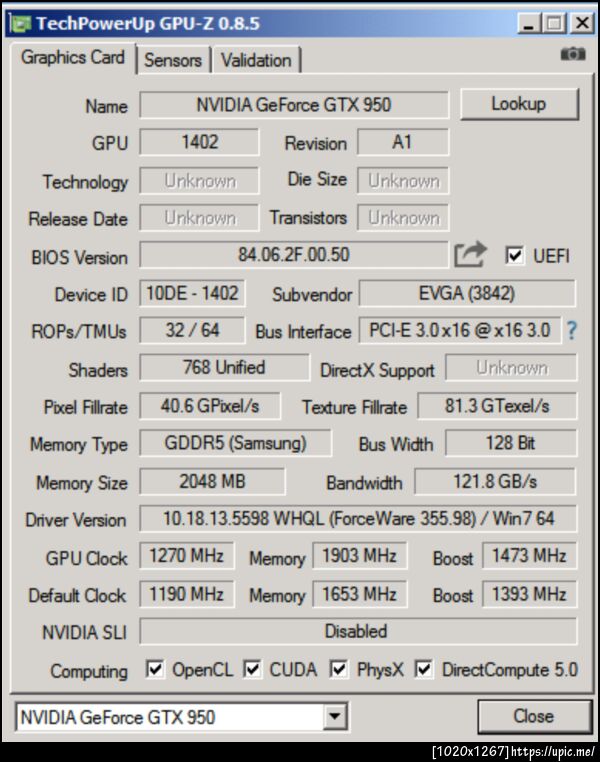Viewport: 600px width, 762px height.
Task: Click the Bus Interface question mark
Action: [572, 331]
